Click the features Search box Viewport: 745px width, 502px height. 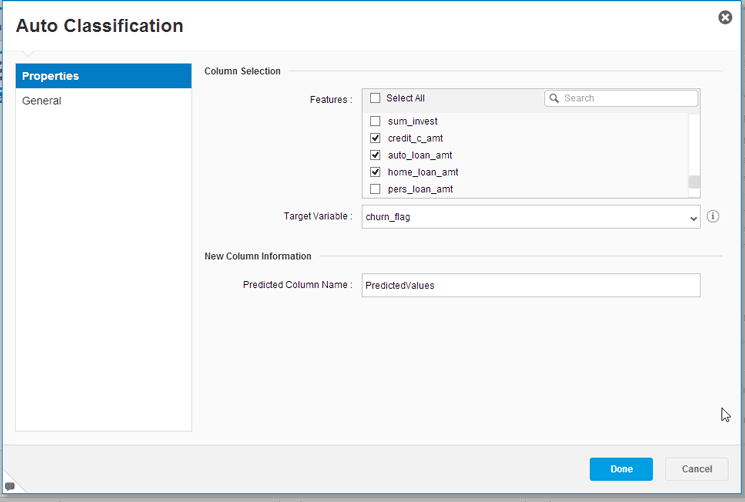(x=621, y=98)
